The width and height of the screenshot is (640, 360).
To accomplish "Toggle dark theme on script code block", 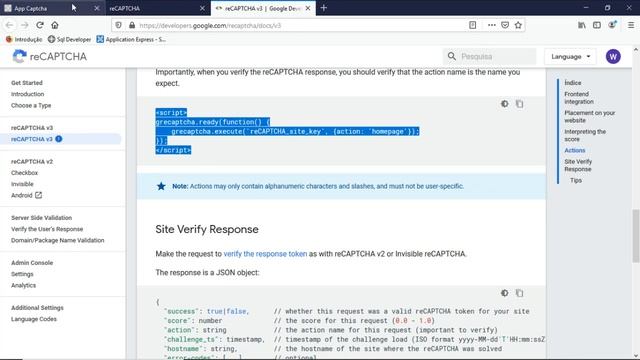I will [504, 104].
